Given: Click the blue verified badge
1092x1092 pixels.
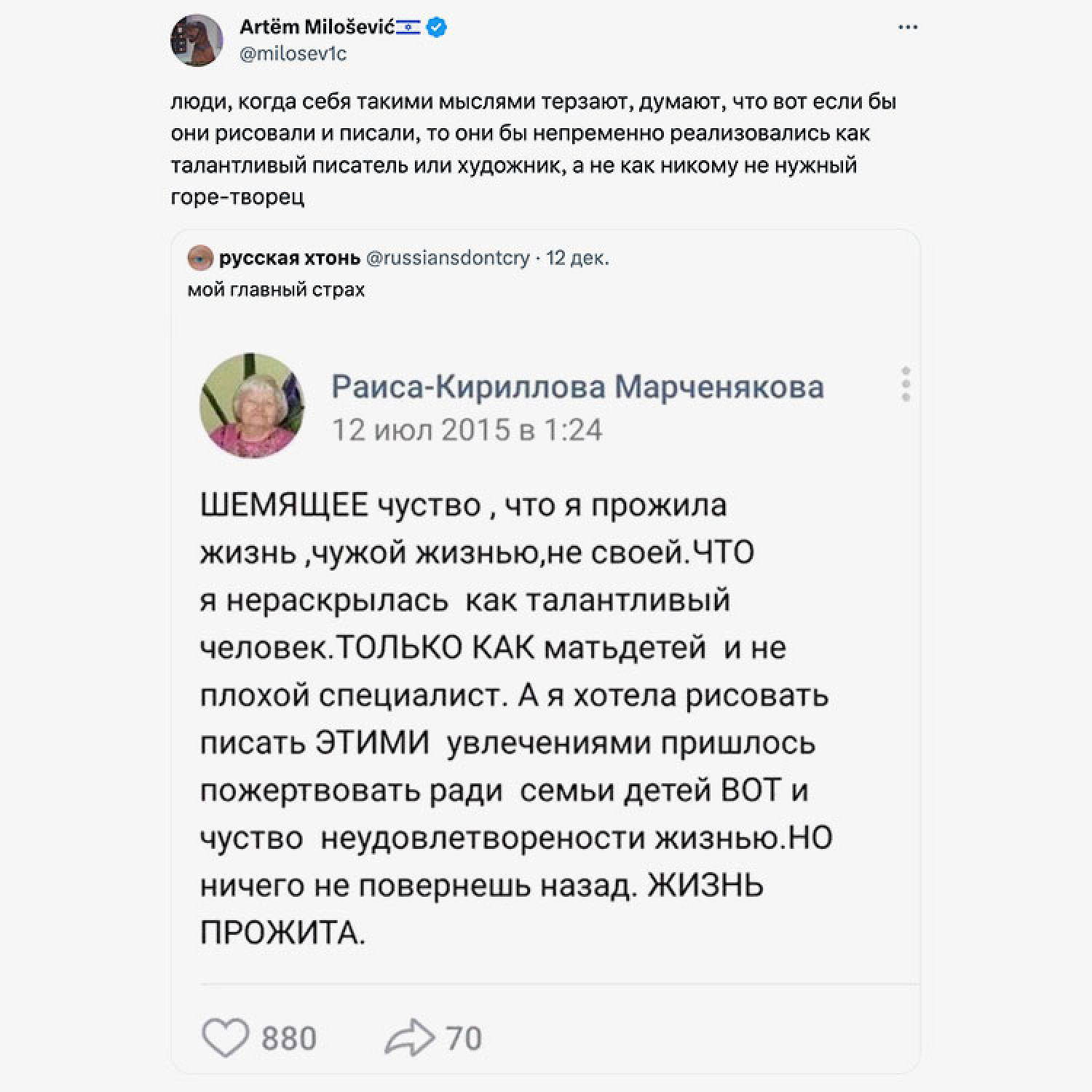Looking at the screenshot, I should click(x=436, y=28).
